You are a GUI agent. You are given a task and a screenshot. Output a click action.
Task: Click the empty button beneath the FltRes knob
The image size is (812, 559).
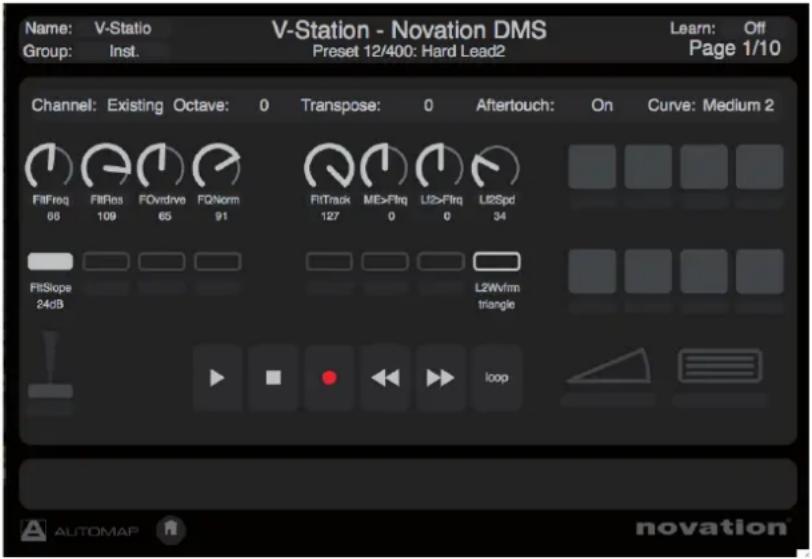tap(106, 262)
